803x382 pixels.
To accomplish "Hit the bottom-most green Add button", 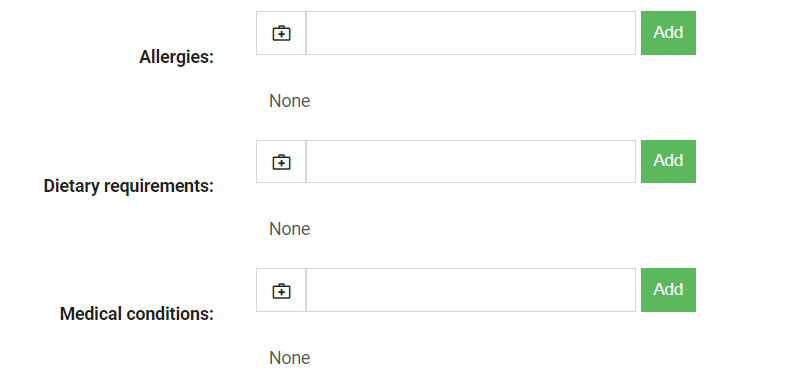I will [668, 290].
